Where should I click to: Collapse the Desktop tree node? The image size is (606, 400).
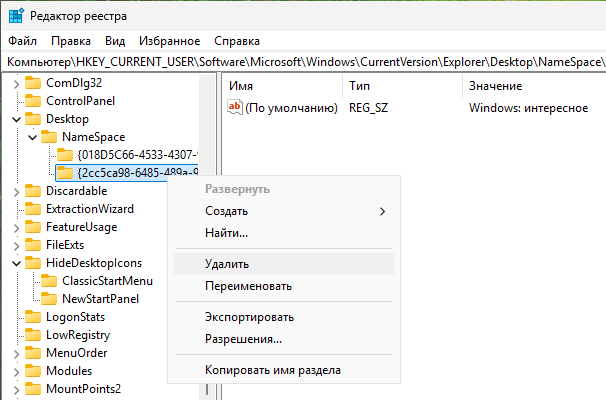[16, 119]
